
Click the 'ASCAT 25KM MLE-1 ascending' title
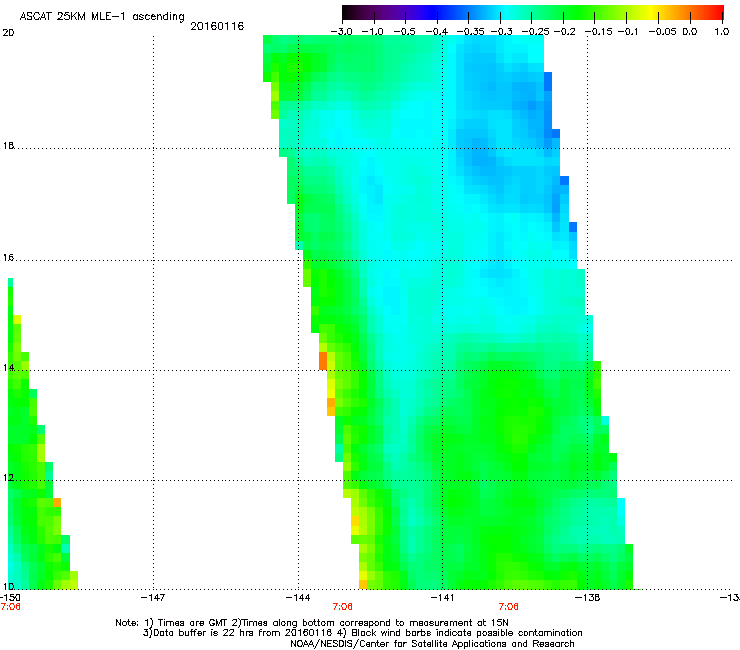(x=102, y=17)
